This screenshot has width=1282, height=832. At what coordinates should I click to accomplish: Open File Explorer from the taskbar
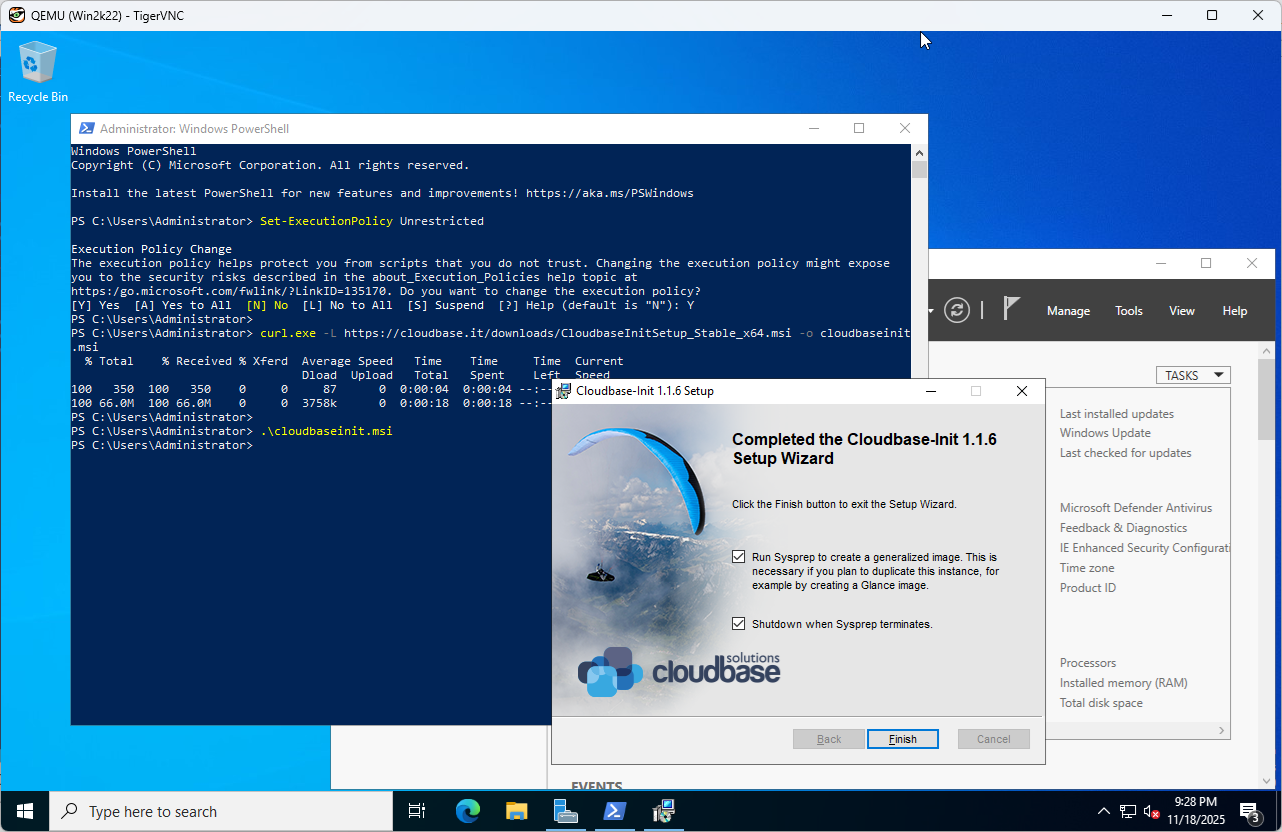(x=516, y=811)
